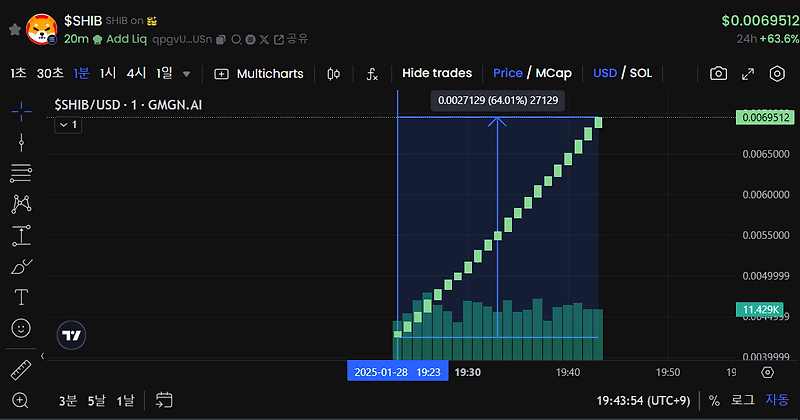Click Hide trades button

[x=437, y=73]
